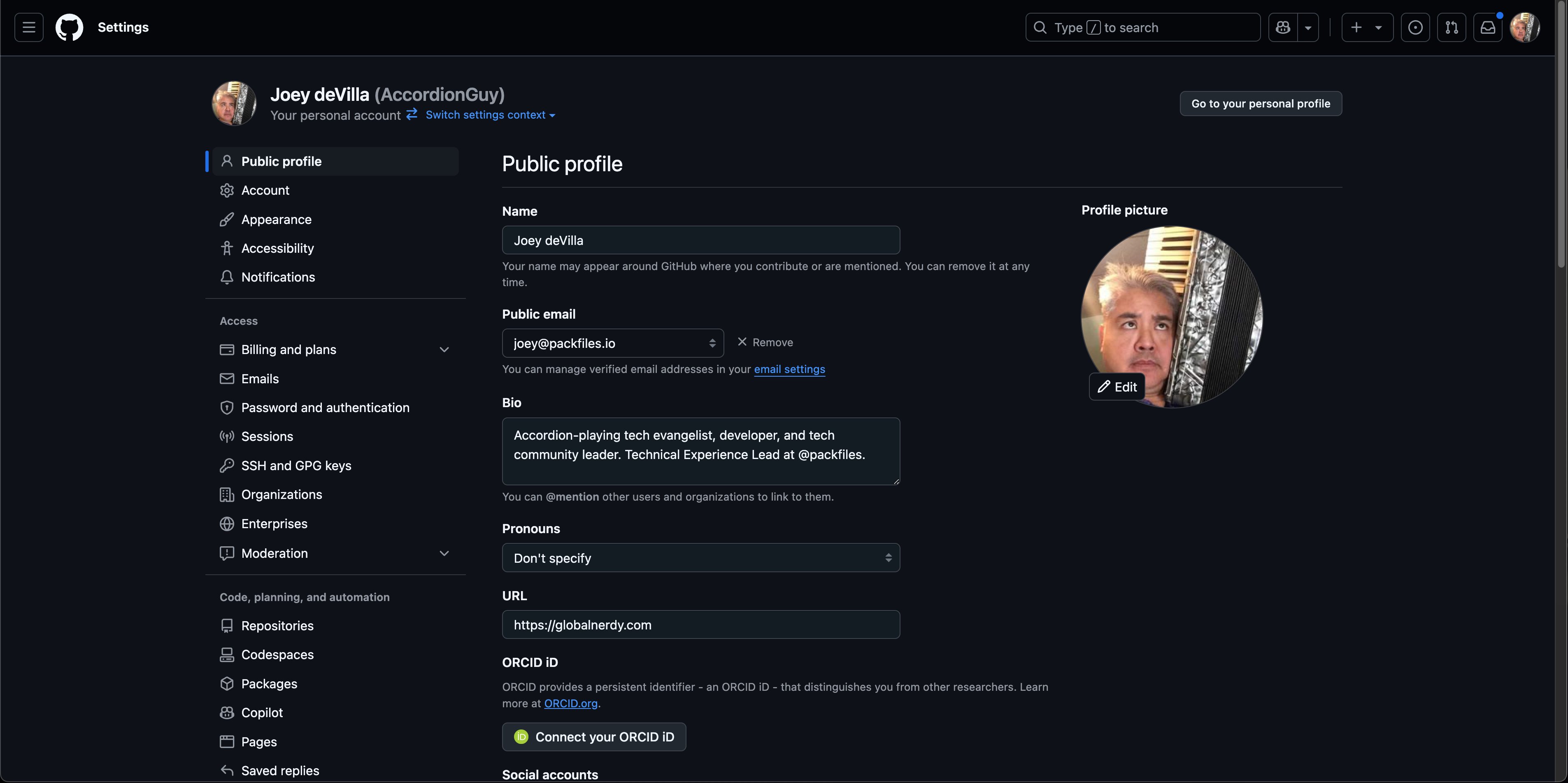Open Switch settings context dropdown
The height and width of the screenshot is (783, 1568).
pos(490,114)
